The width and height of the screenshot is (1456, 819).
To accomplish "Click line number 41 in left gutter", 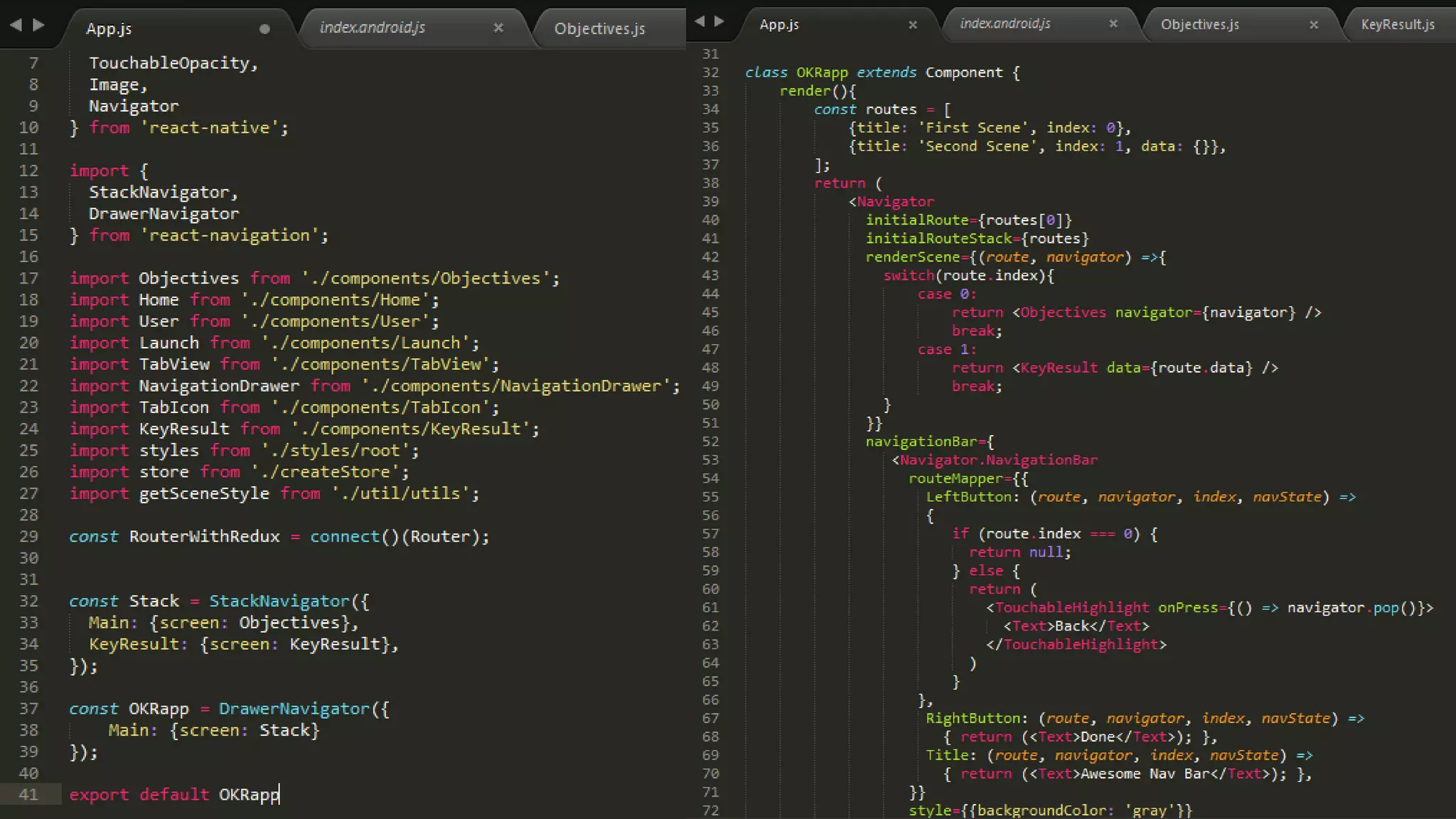I will point(28,795).
